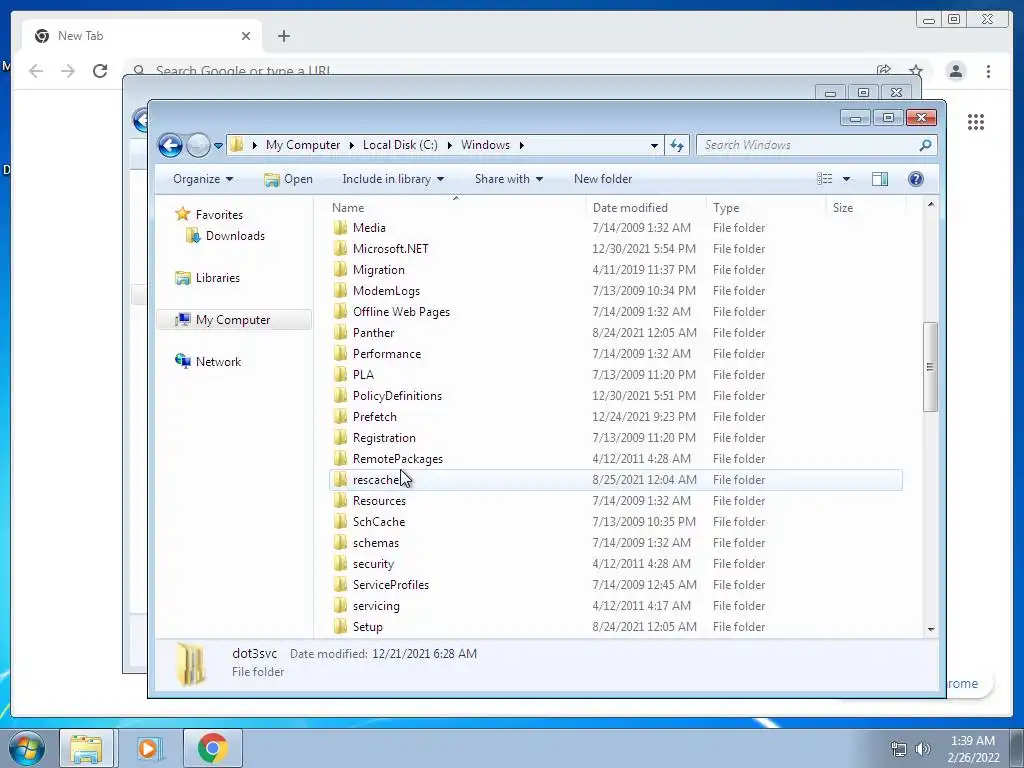Viewport: 1024px width, 768px height.
Task: Select the PLA folder icon
Action: tap(340, 374)
